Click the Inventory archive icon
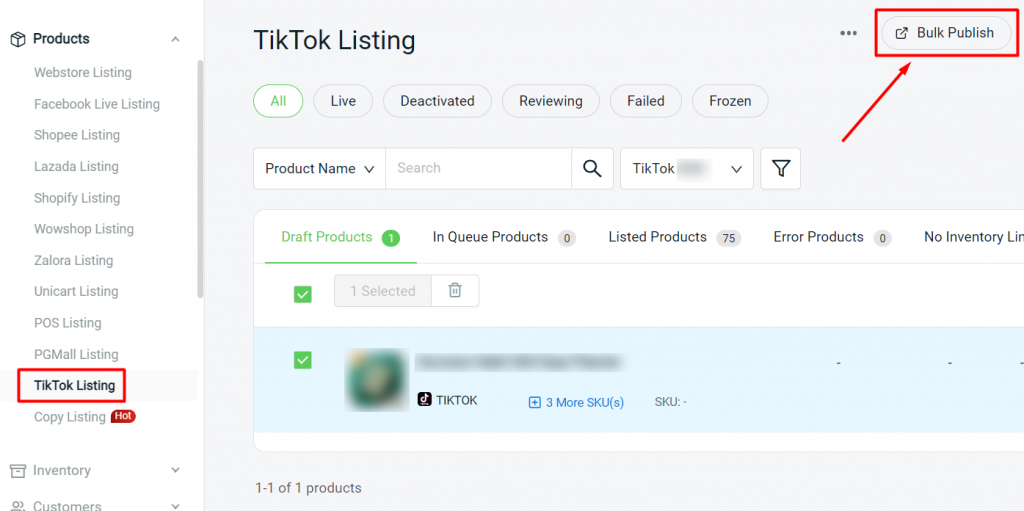Viewport: 1024px width, 511px height. pos(17,470)
